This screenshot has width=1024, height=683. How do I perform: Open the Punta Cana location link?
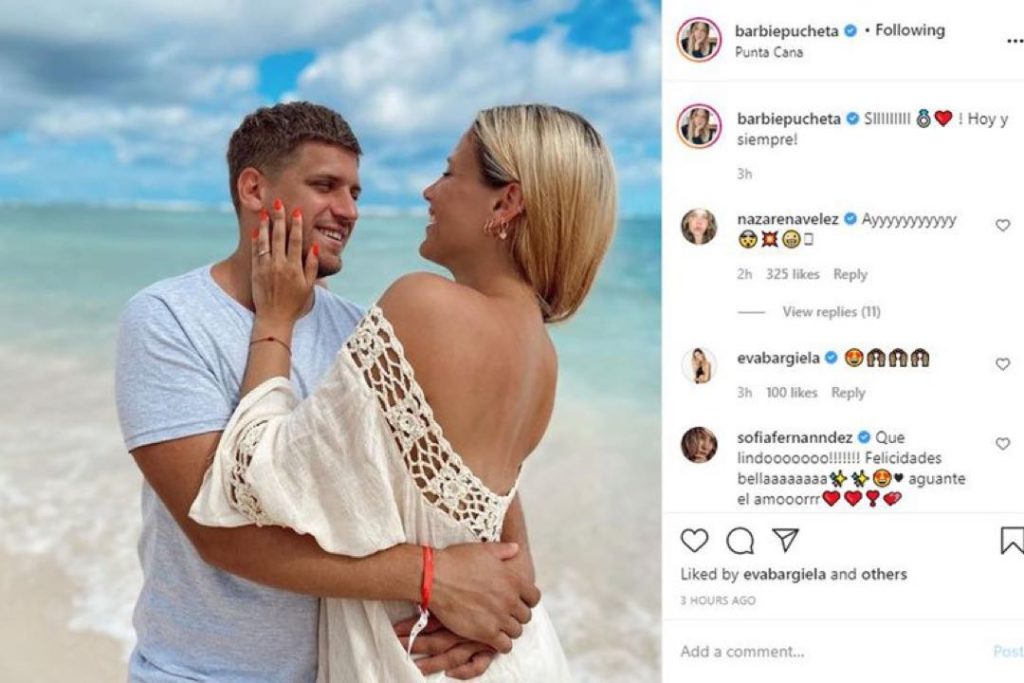click(x=769, y=52)
